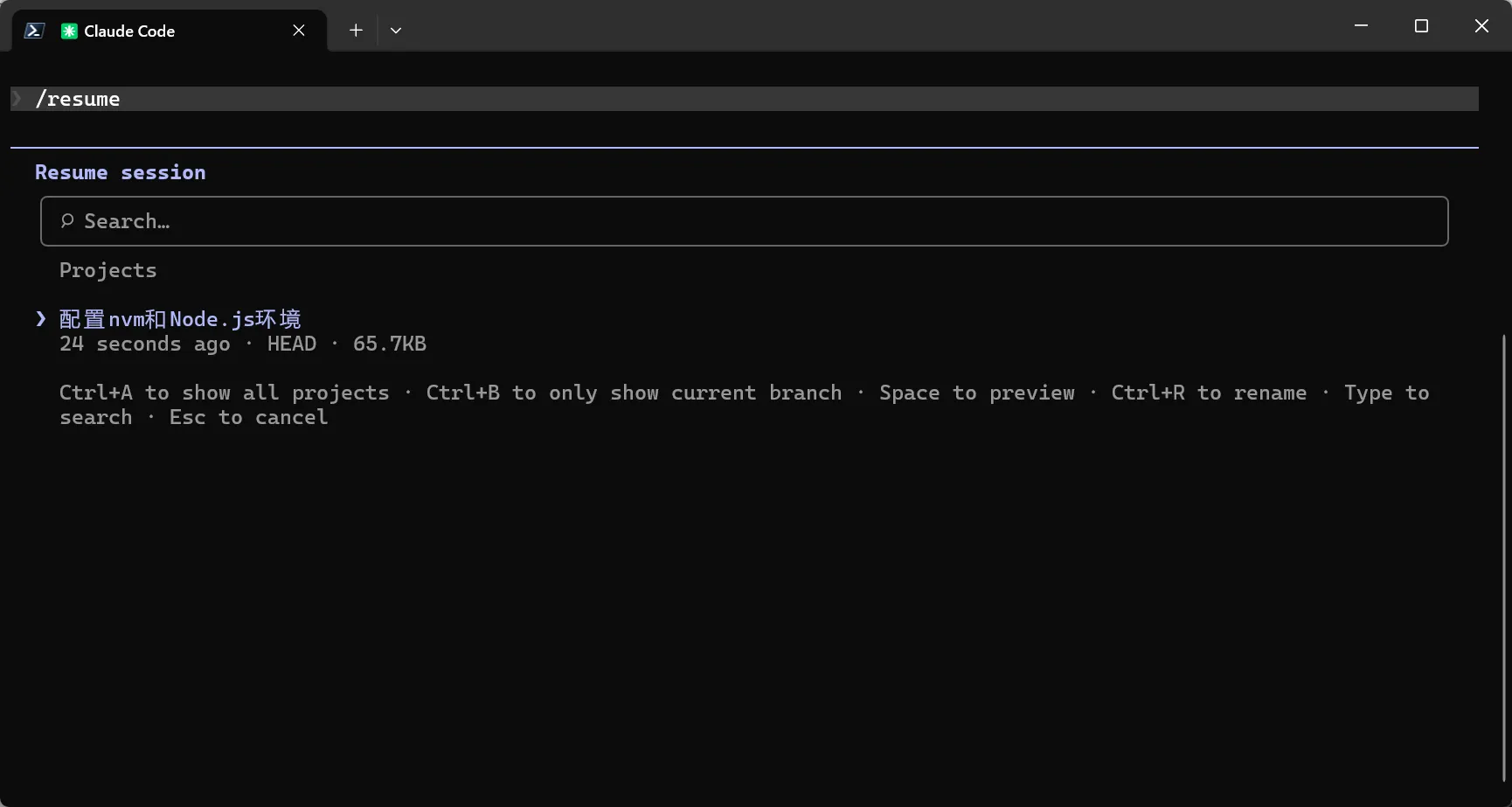Click the 'Space to preview' hint
This screenshot has height=807, width=1512.
tap(977, 393)
